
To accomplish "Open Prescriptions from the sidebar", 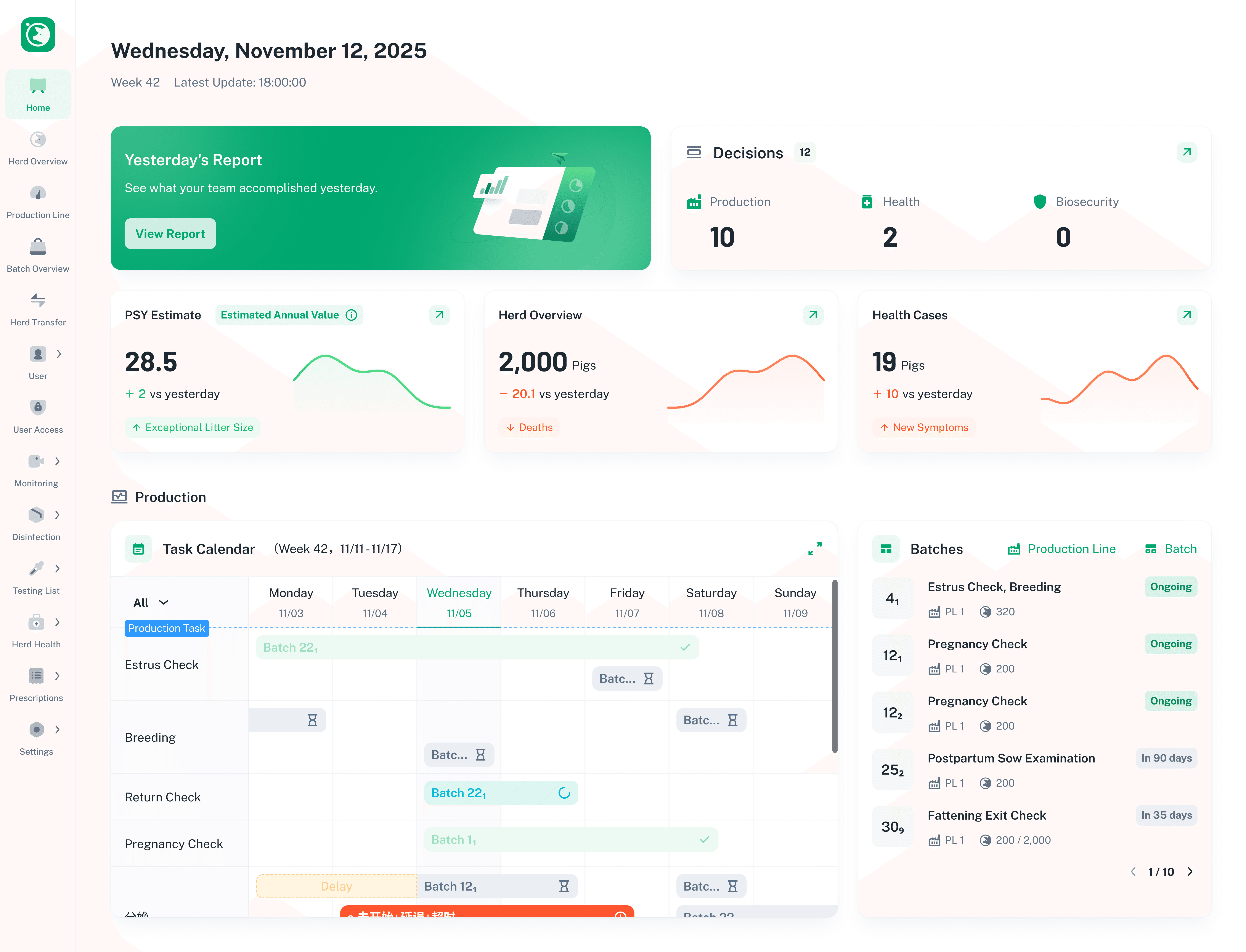I will click(x=36, y=676).
